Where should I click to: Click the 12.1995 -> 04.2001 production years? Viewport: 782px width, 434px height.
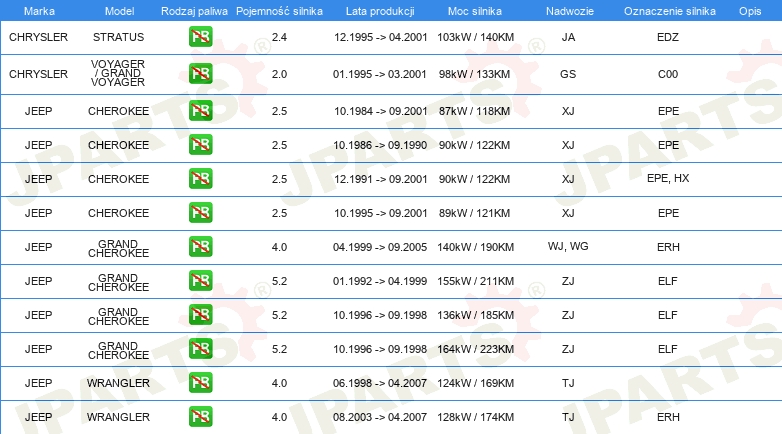[x=381, y=37]
